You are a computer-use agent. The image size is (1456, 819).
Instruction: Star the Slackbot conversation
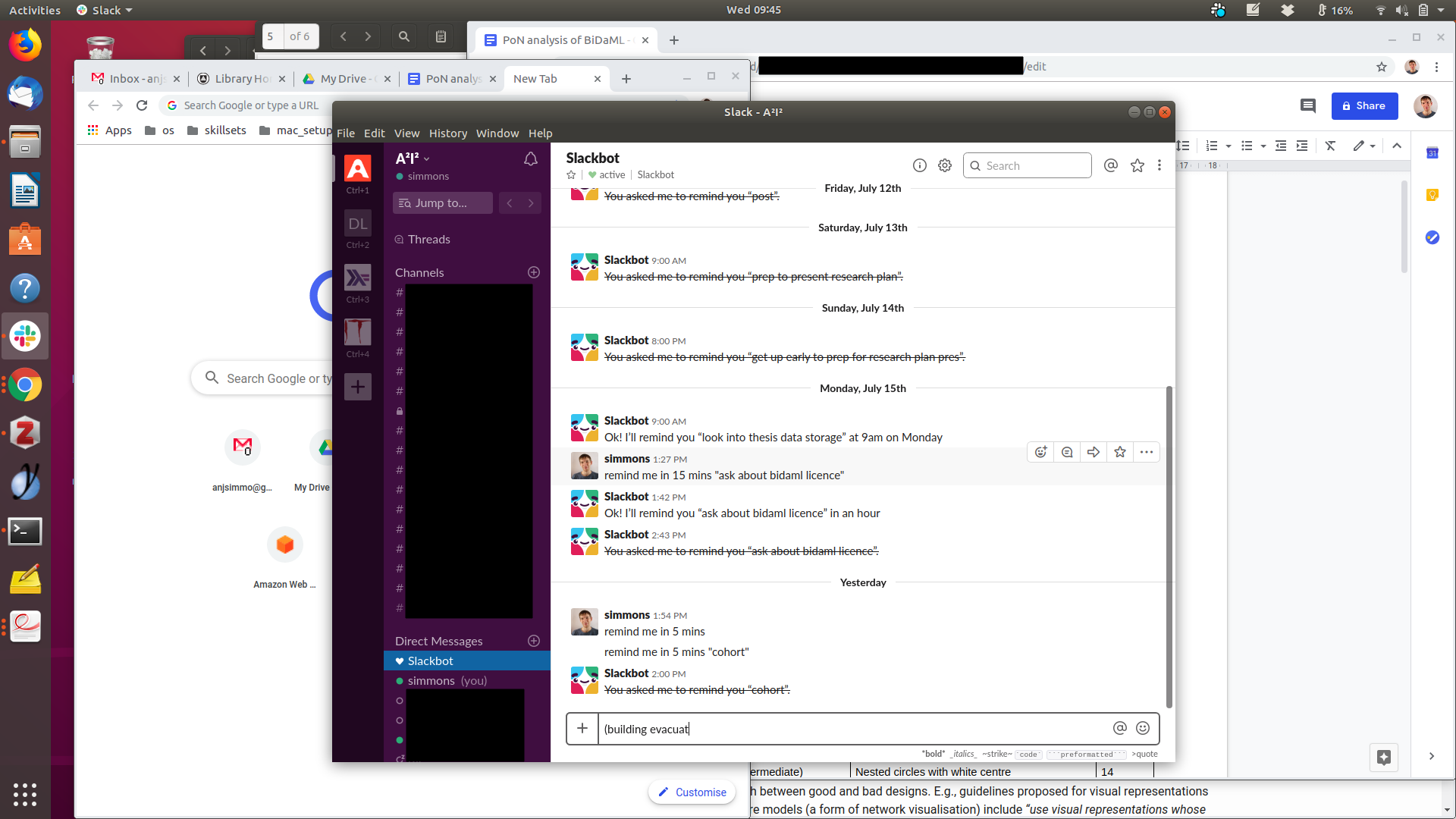571,175
